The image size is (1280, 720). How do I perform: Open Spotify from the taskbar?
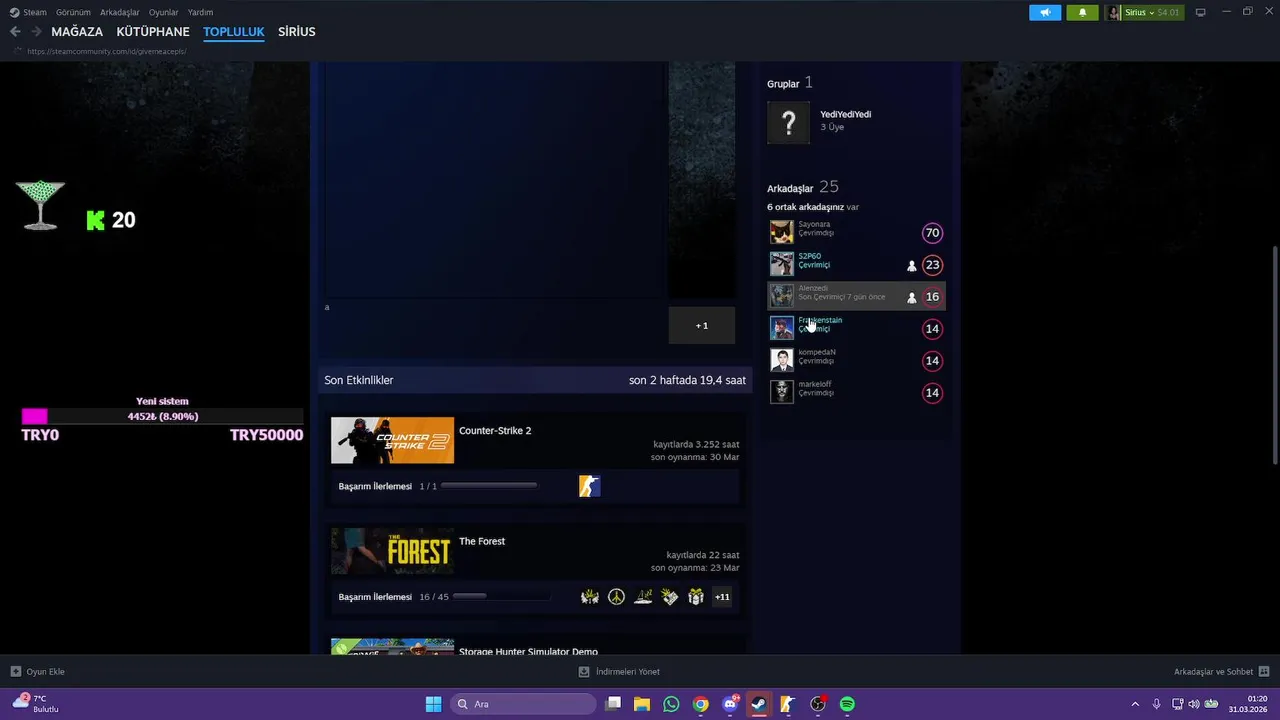pyautogui.click(x=847, y=704)
